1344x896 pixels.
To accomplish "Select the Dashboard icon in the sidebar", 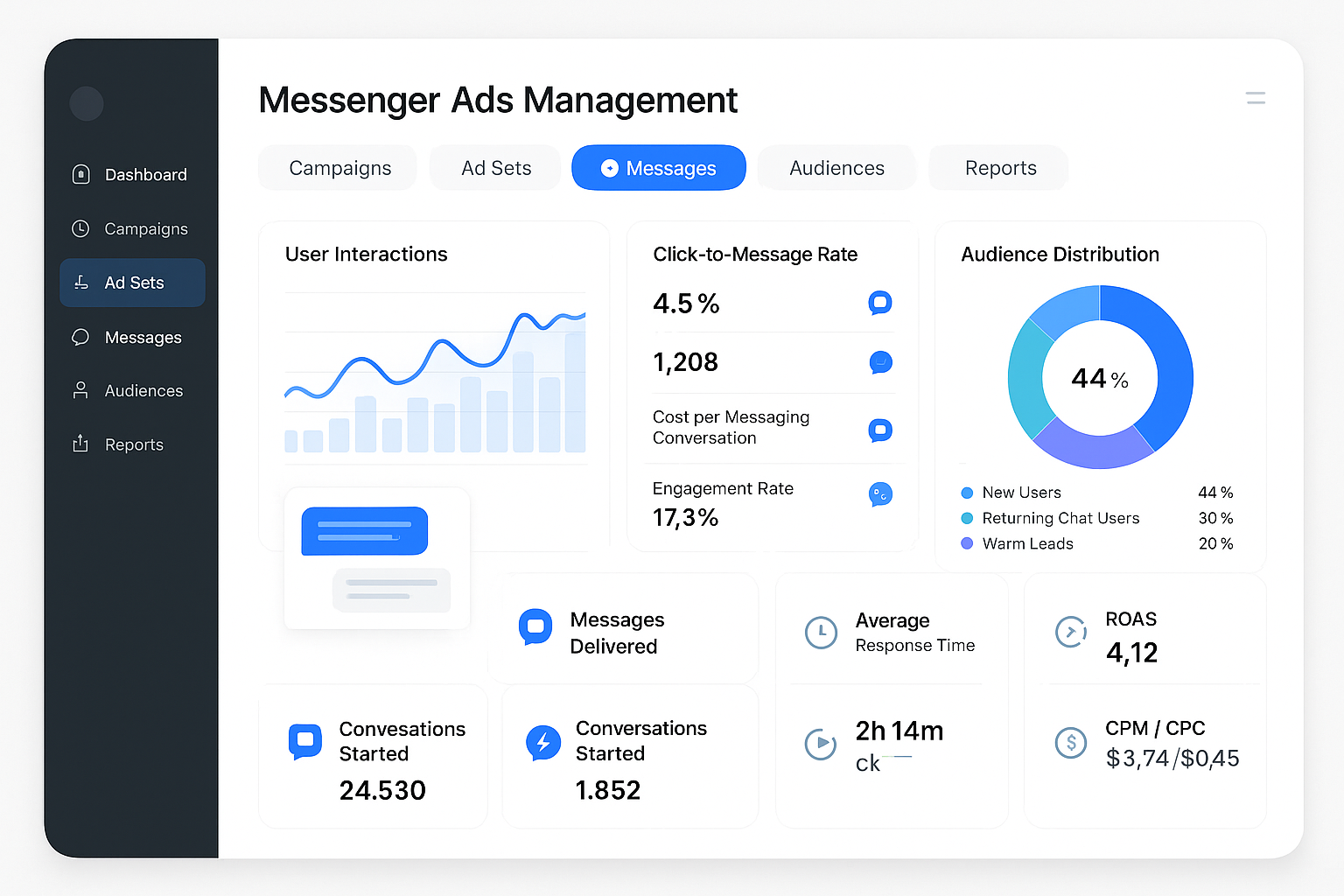I will [x=80, y=174].
